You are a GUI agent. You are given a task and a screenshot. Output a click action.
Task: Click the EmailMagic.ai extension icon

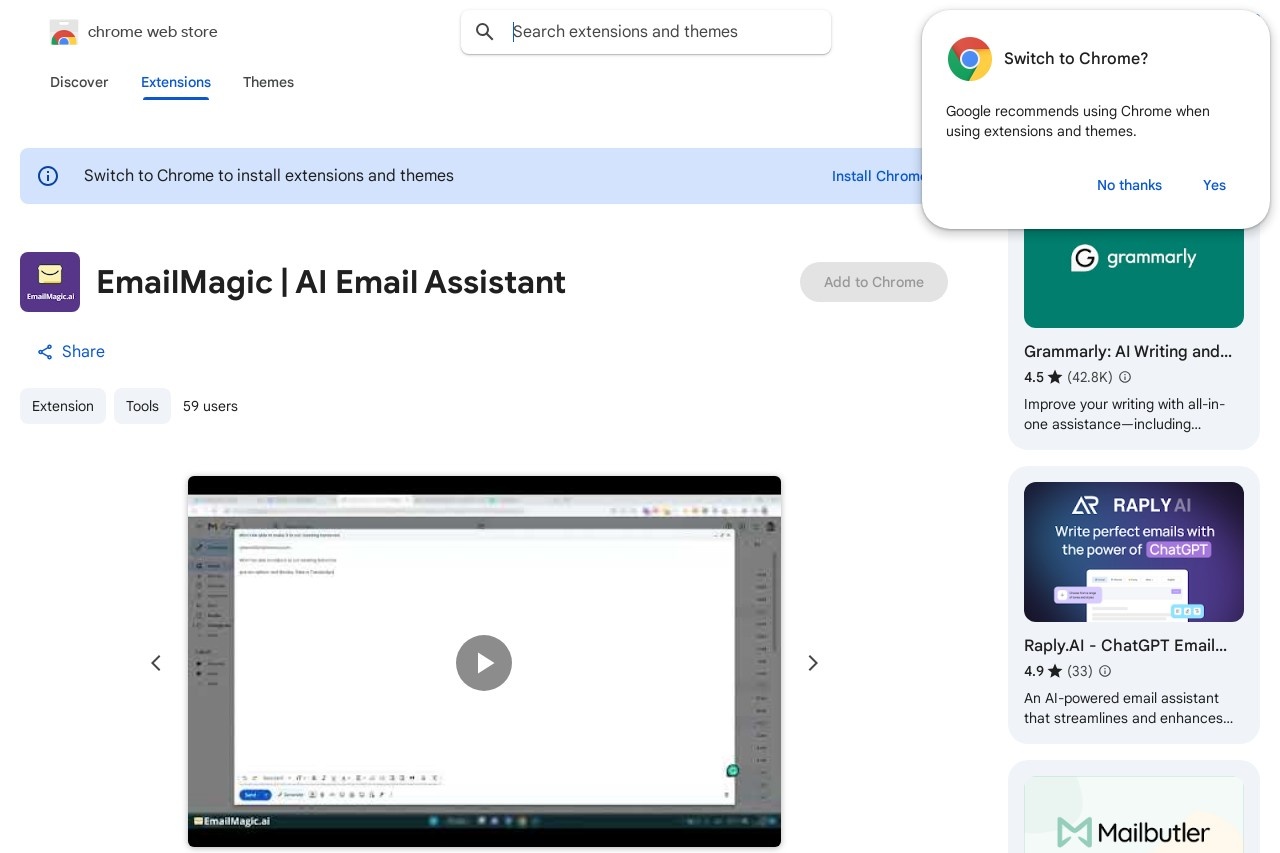(50, 282)
